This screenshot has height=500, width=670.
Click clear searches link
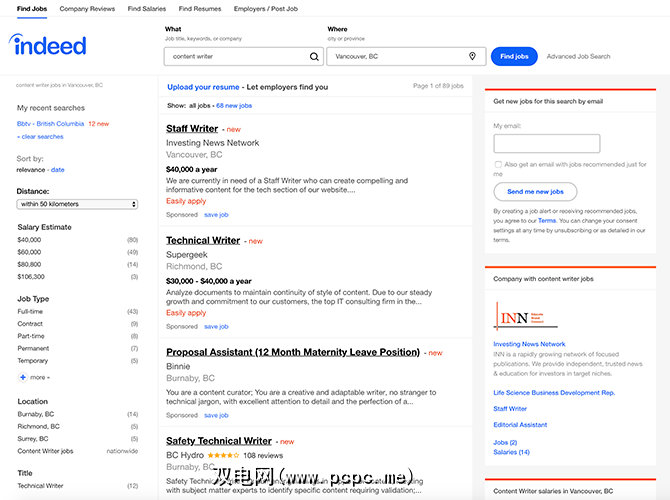pyautogui.click(x=40, y=137)
